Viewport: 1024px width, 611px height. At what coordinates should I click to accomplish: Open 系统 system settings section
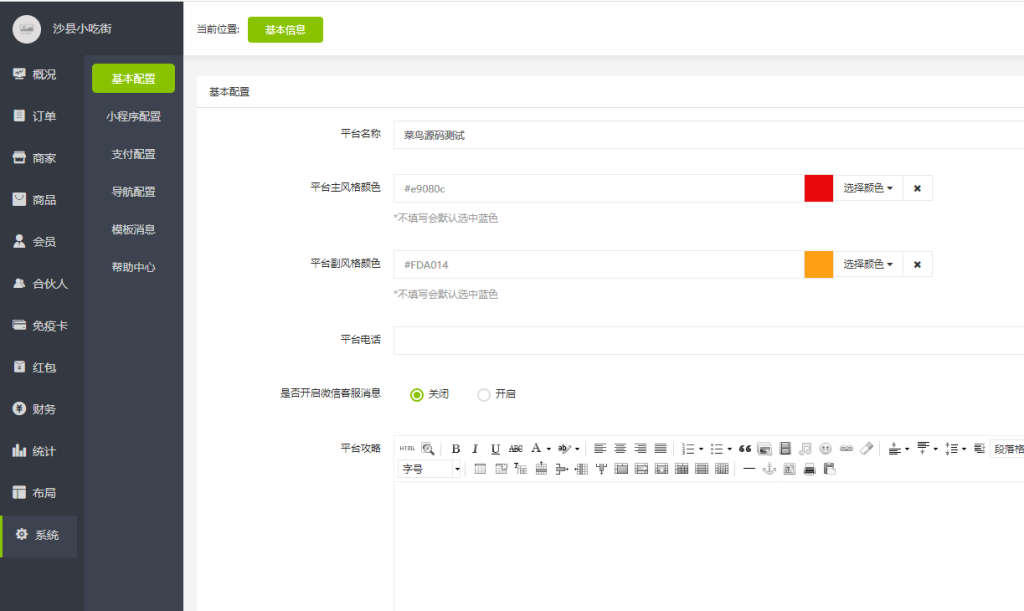point(38,535)
